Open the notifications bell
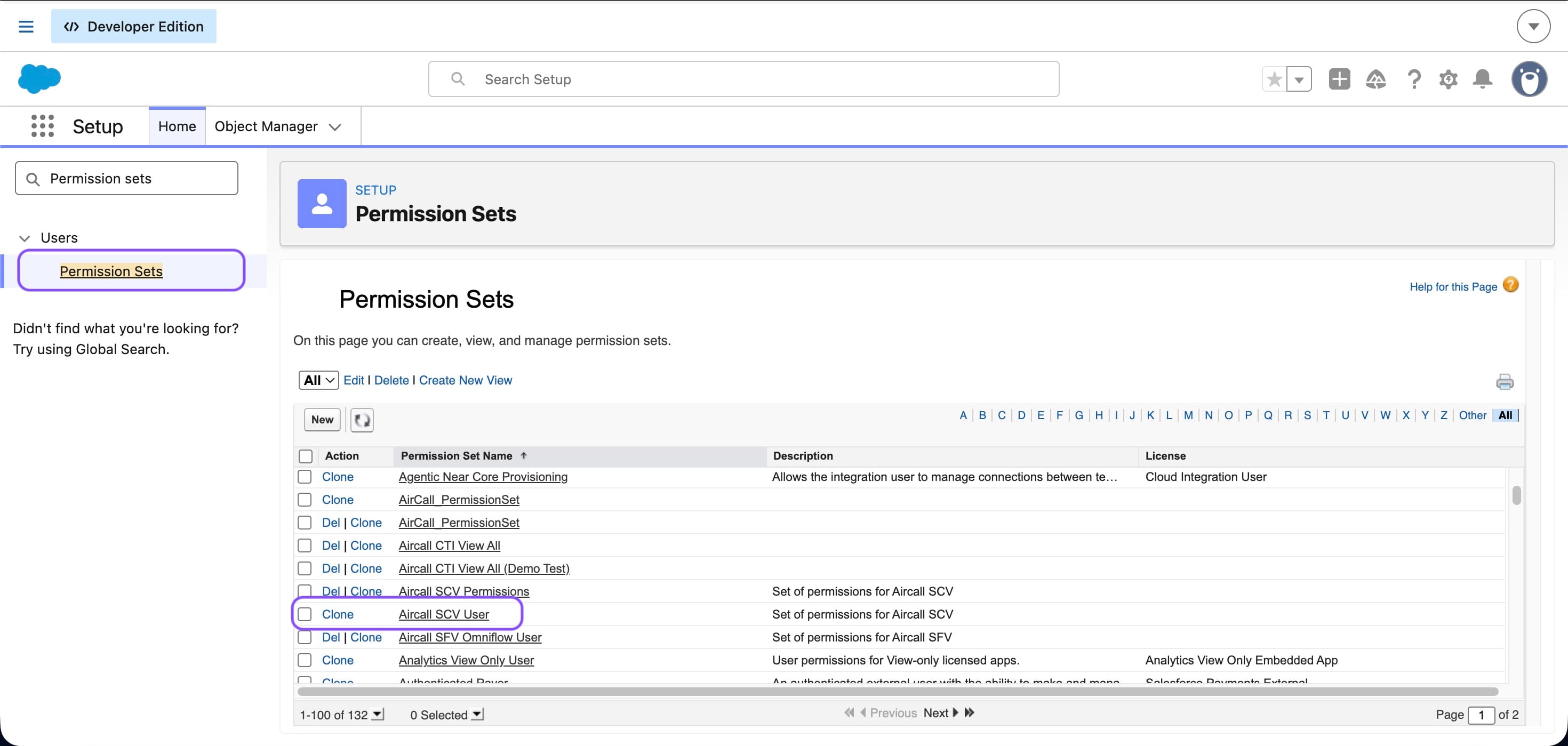 pyautogui.click(x=1483, y=79)
